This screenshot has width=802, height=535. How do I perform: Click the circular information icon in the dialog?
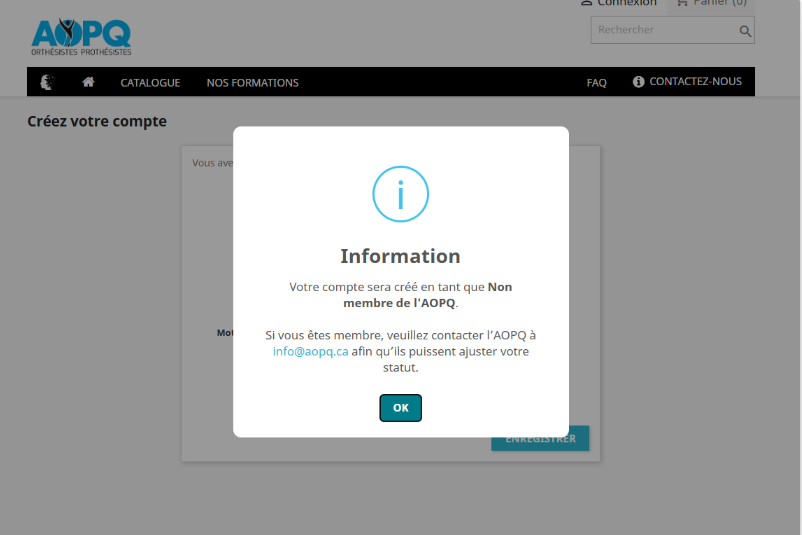point(400,194)
